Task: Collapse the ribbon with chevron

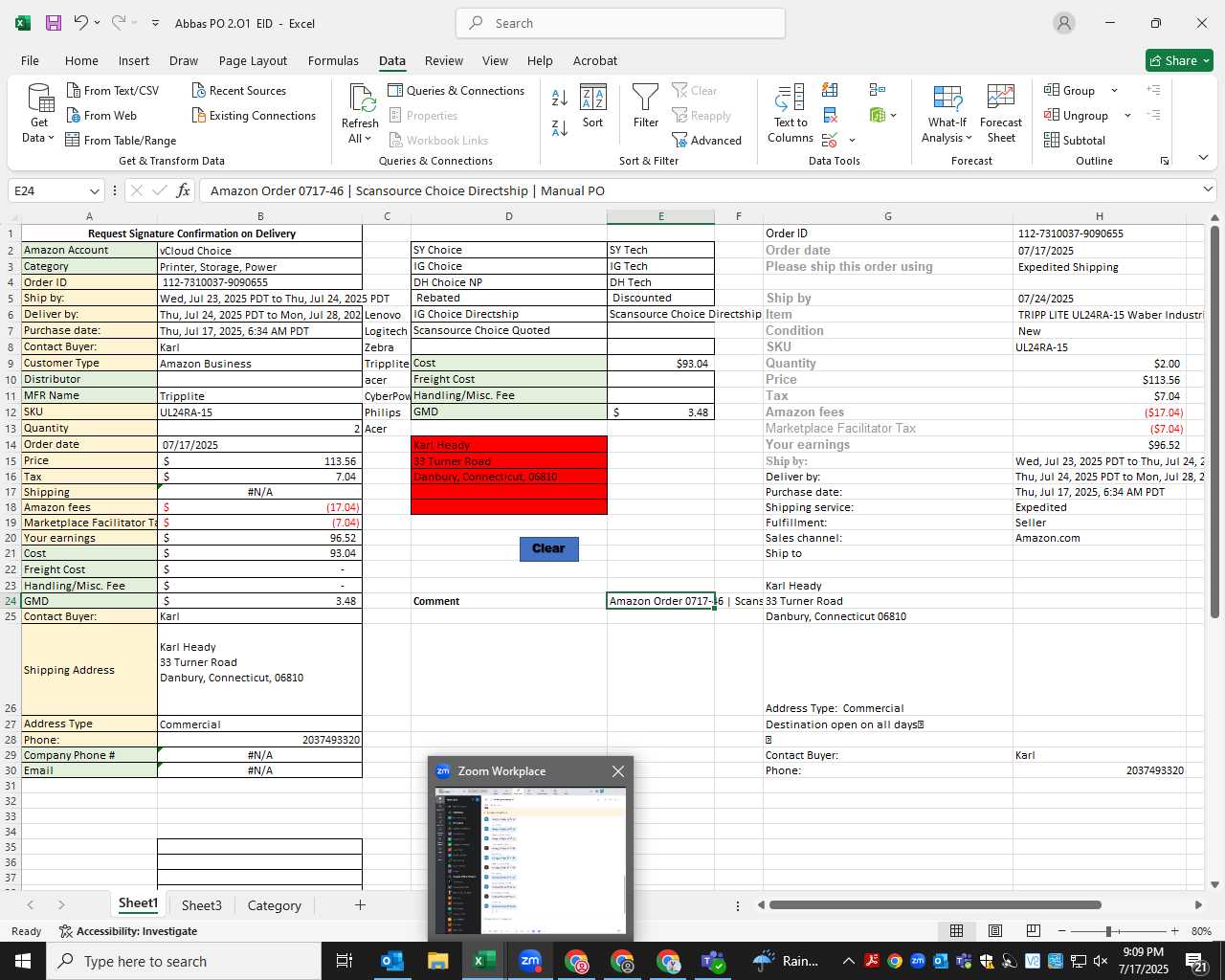Action: (x=1203, y=158)
